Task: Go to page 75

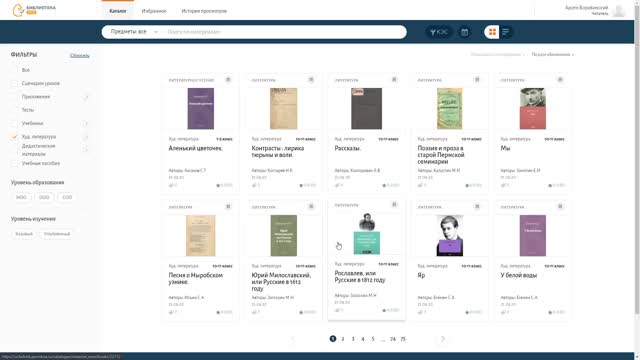Action: (x=403, y=339)
